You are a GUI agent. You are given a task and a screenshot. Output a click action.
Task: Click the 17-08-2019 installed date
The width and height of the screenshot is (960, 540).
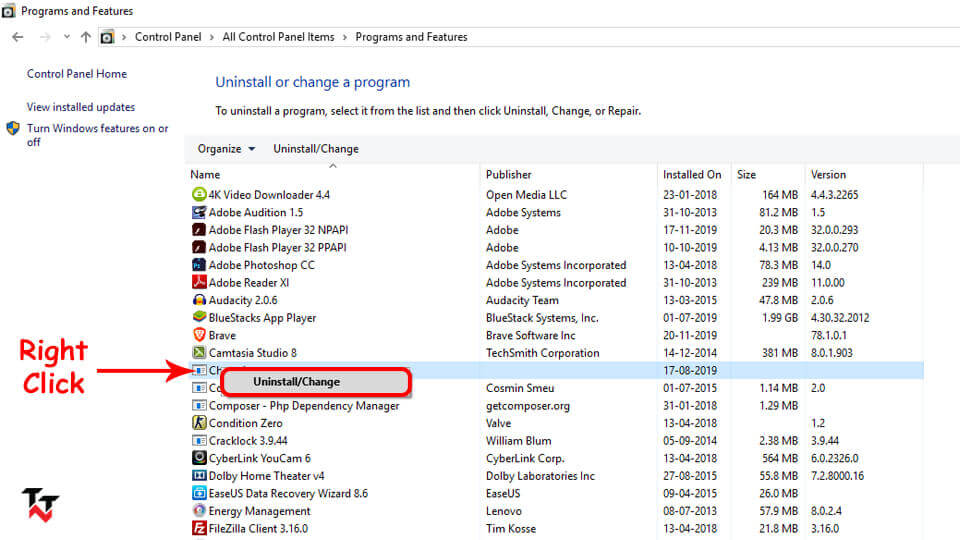690,370
